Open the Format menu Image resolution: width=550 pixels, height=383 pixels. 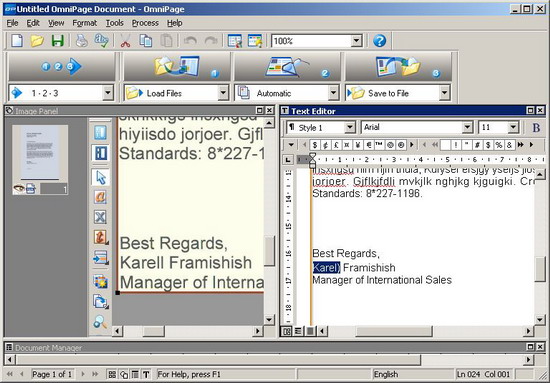[85, 23]
